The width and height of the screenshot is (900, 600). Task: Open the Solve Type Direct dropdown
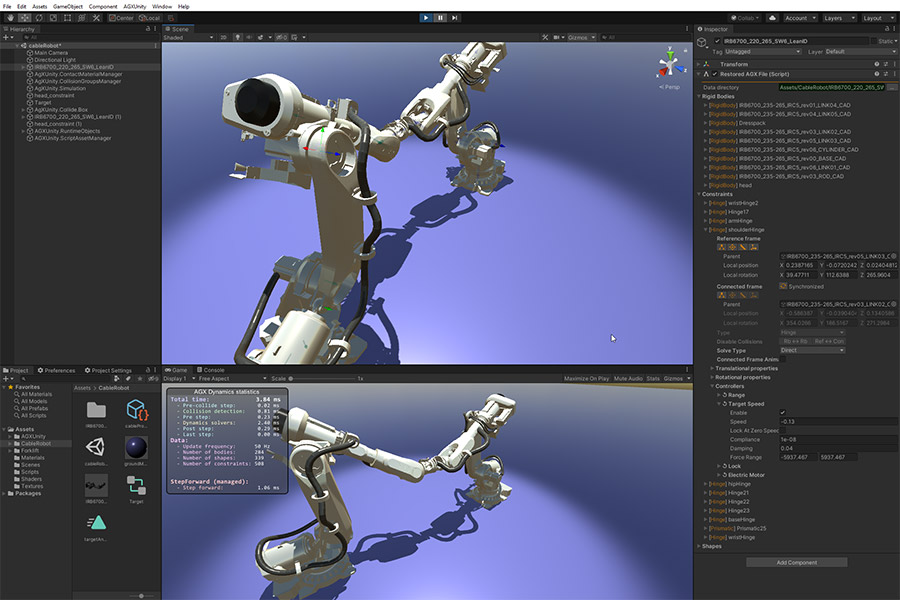point(812,350)
